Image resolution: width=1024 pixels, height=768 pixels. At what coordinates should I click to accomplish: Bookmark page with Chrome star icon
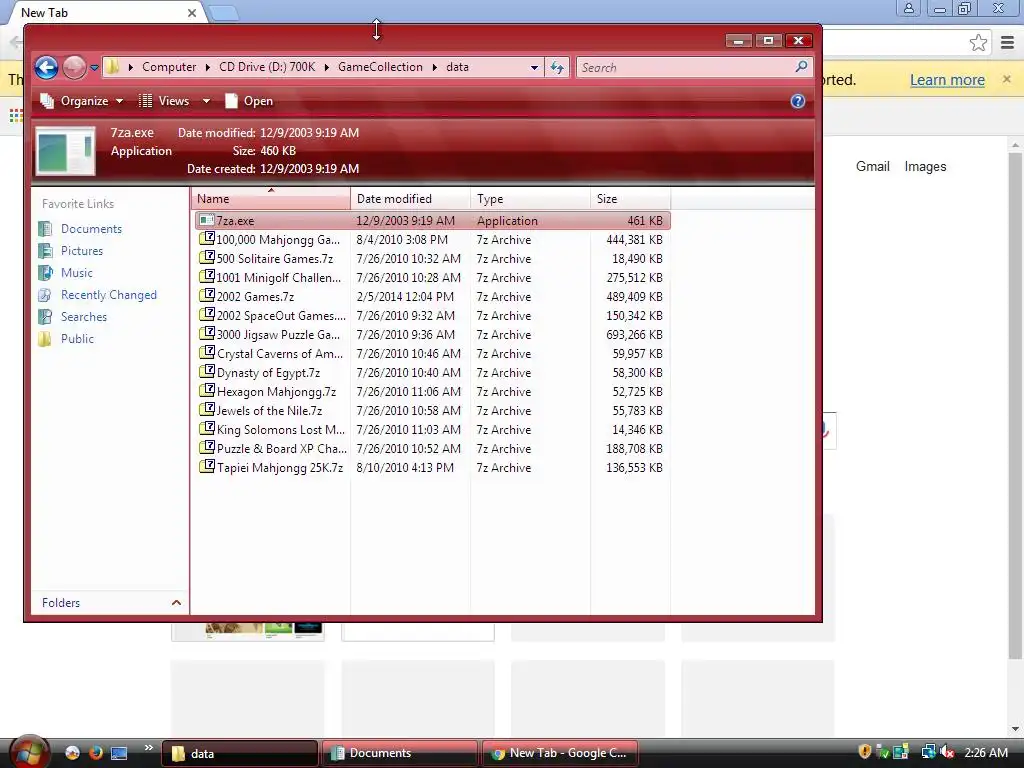[x=978, y=43]
